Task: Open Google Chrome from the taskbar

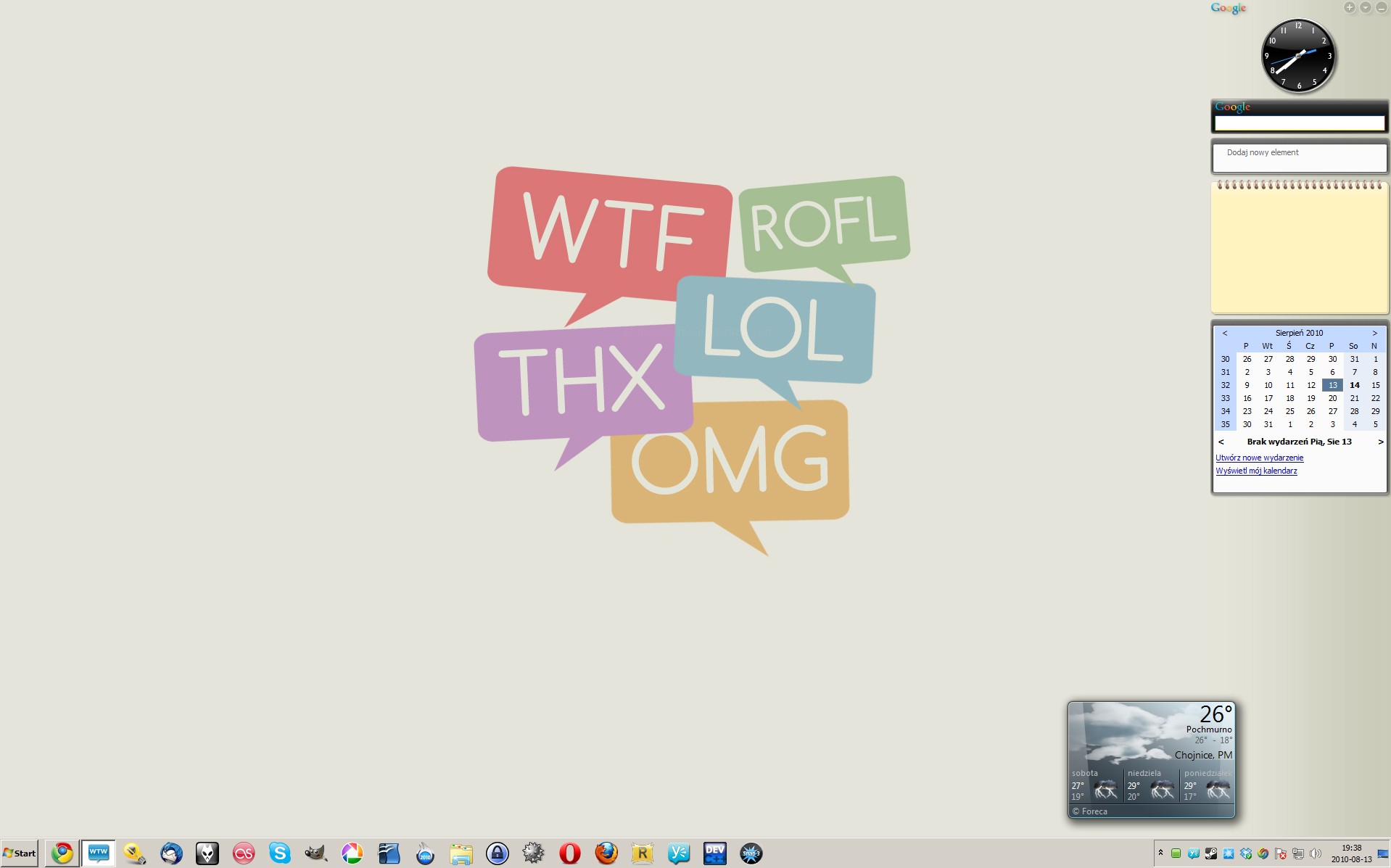Action: tap(62, 853)
